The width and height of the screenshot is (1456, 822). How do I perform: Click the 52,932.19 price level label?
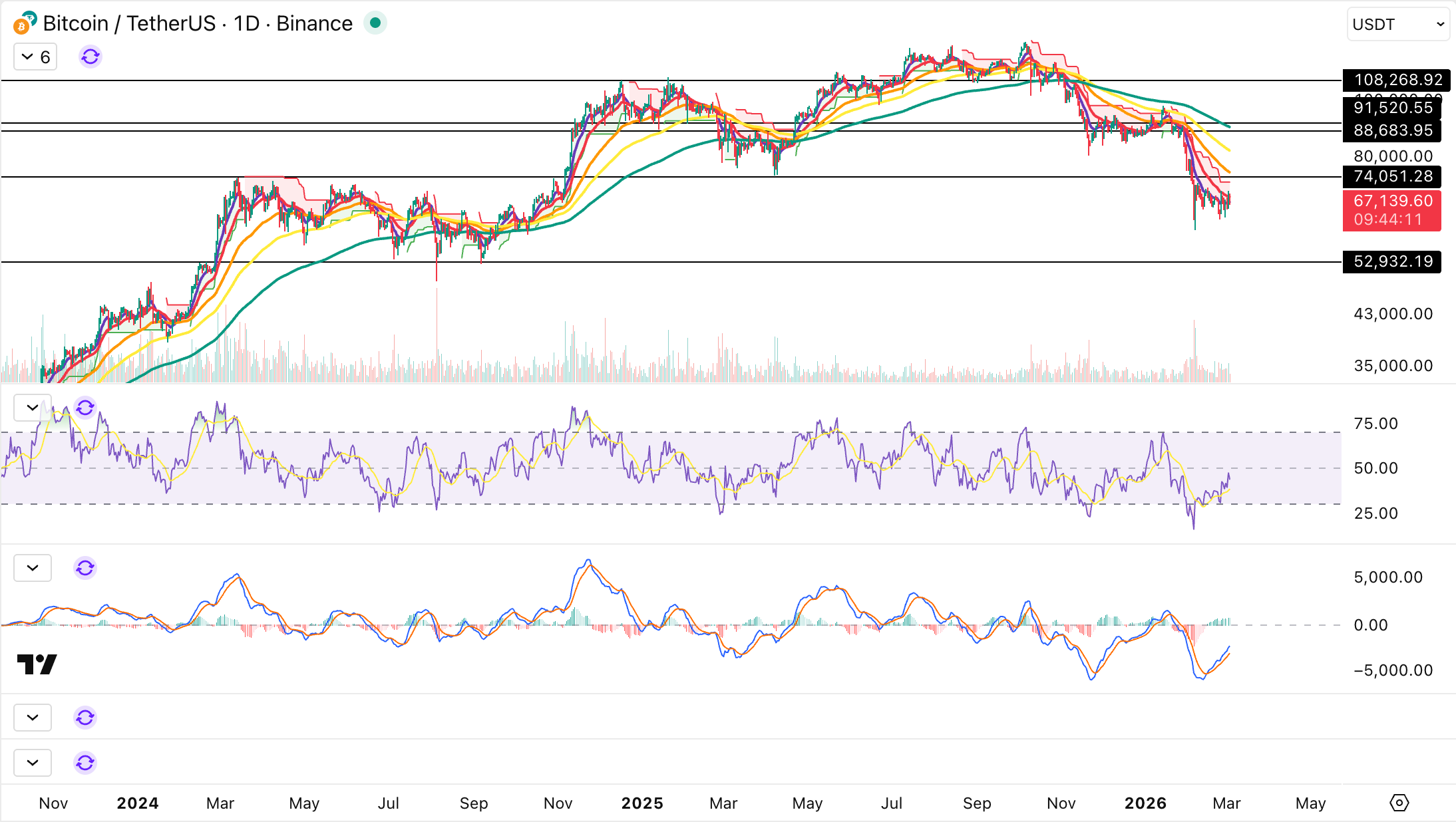[1392, 261]
